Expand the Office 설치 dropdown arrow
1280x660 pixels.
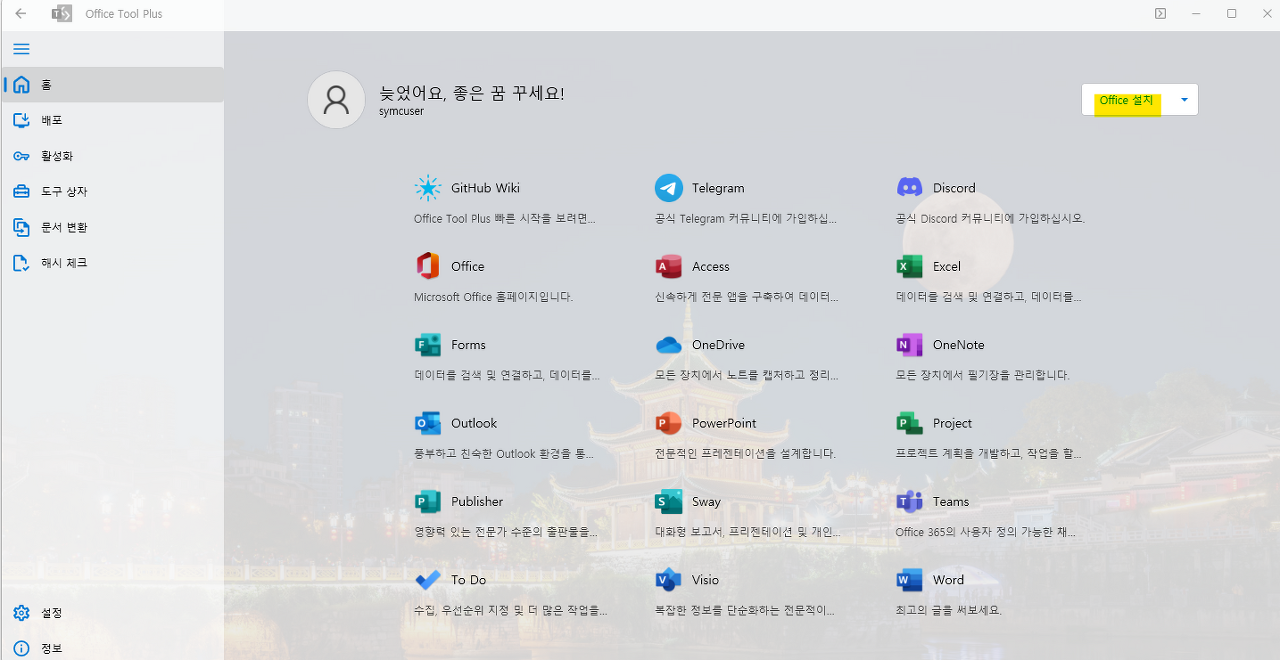tap(1185, 100)
